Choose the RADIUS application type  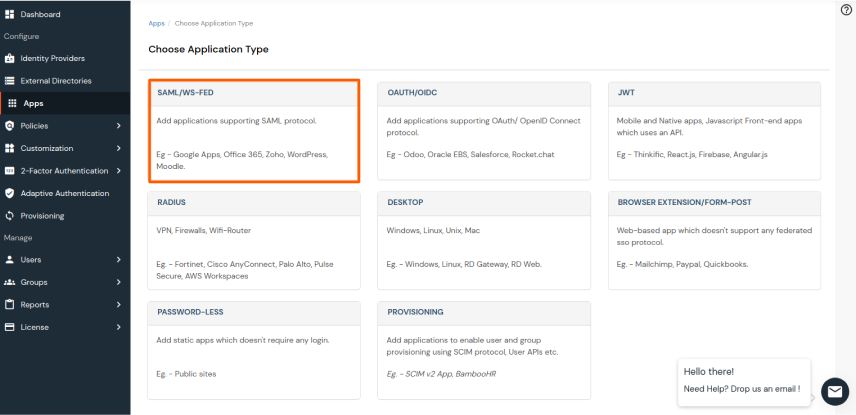(x=254, y=240)
